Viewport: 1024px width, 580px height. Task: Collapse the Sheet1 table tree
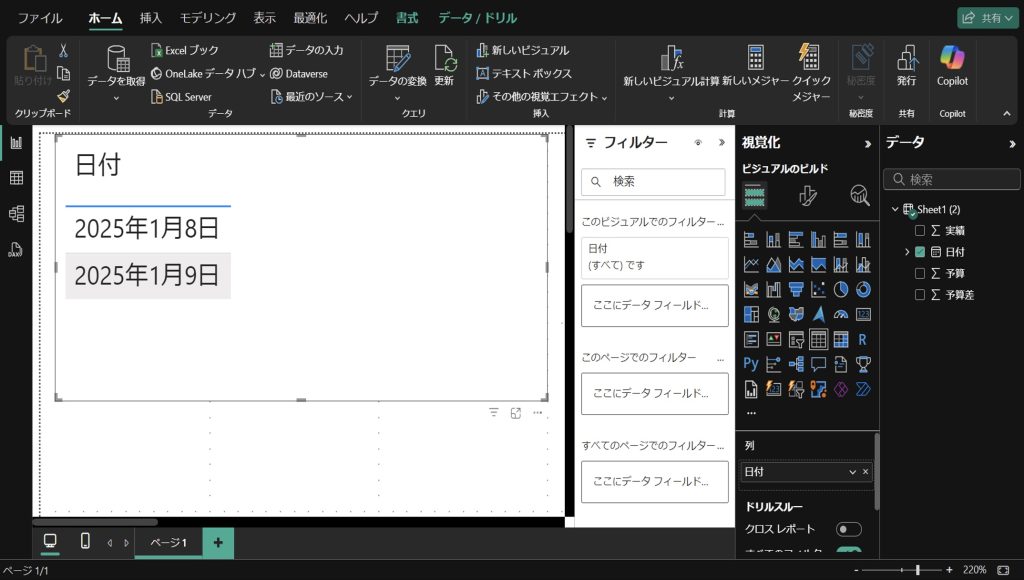pos(895,209)
